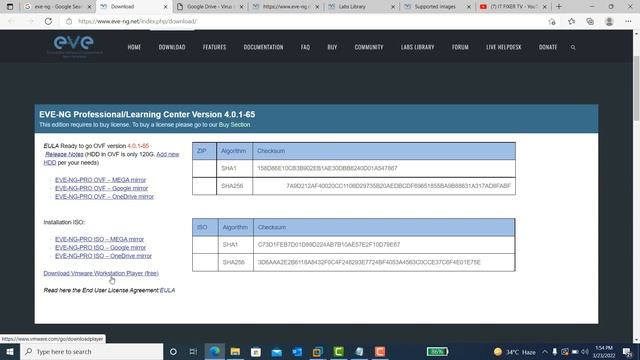Open the 'Release Notes' link

(64, 154)
